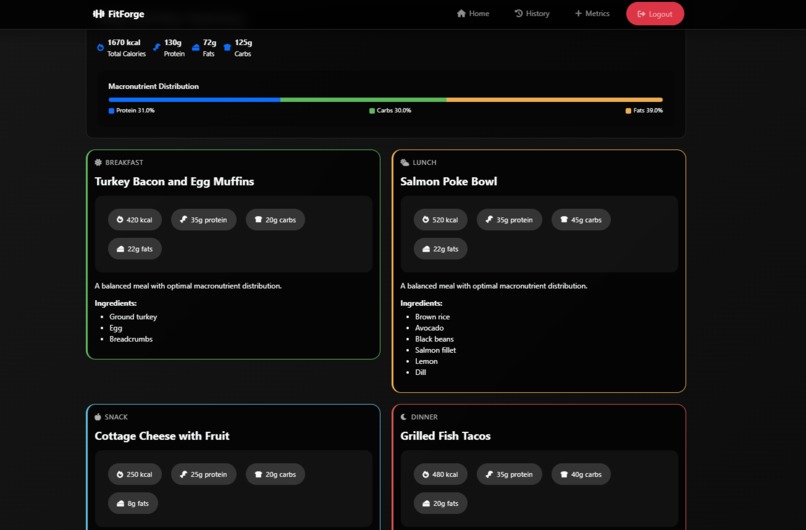The image size is (806, 530).
Task: Click the blue protein segment of distribution bar
Action: (194, 100)
